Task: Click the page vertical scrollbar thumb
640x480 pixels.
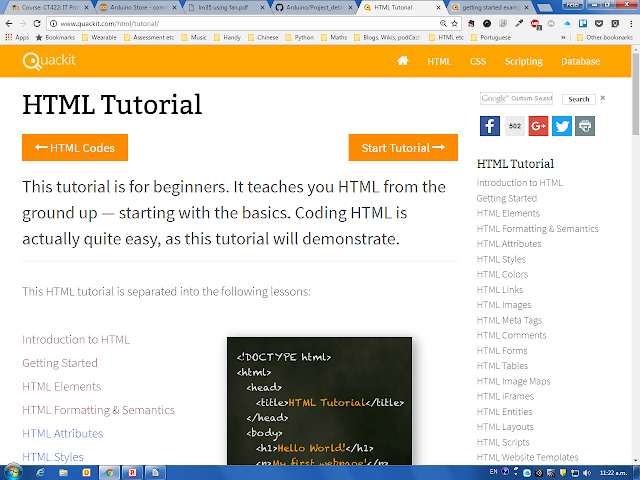Action: [x=636, y=94]
